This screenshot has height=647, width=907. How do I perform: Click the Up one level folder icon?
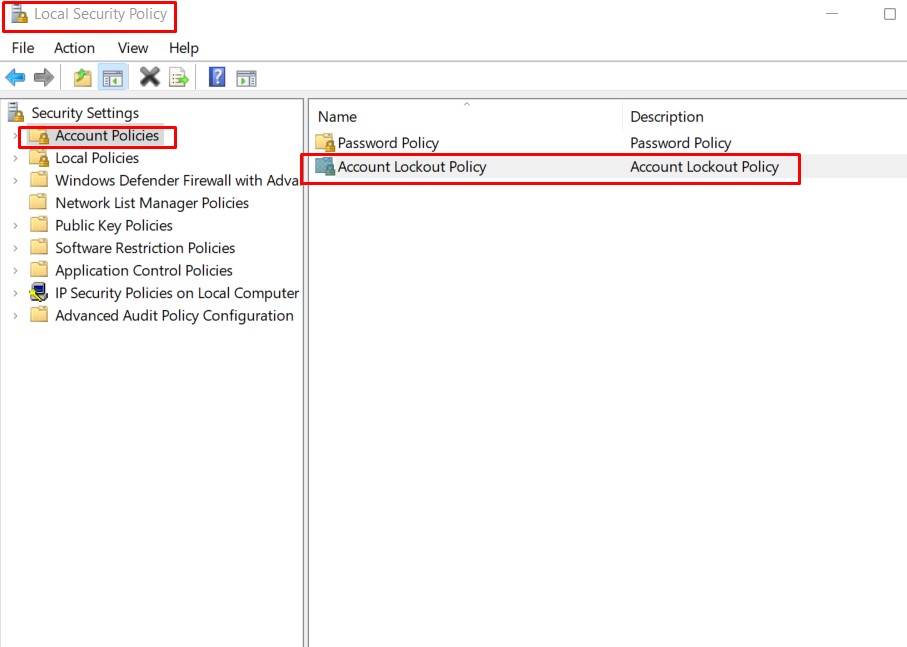pyautogui.click(x=83, y=77)
